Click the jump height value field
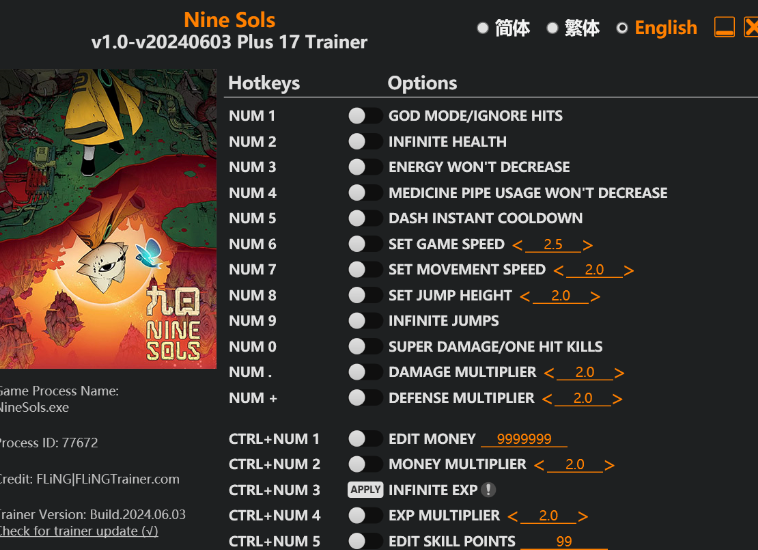 click(561, 295)
